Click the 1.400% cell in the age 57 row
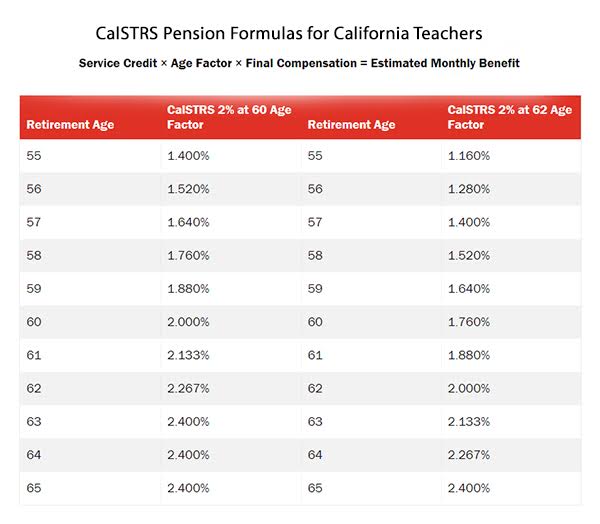The width and height of the screenshot is (600, 524). tap(469, 223)
